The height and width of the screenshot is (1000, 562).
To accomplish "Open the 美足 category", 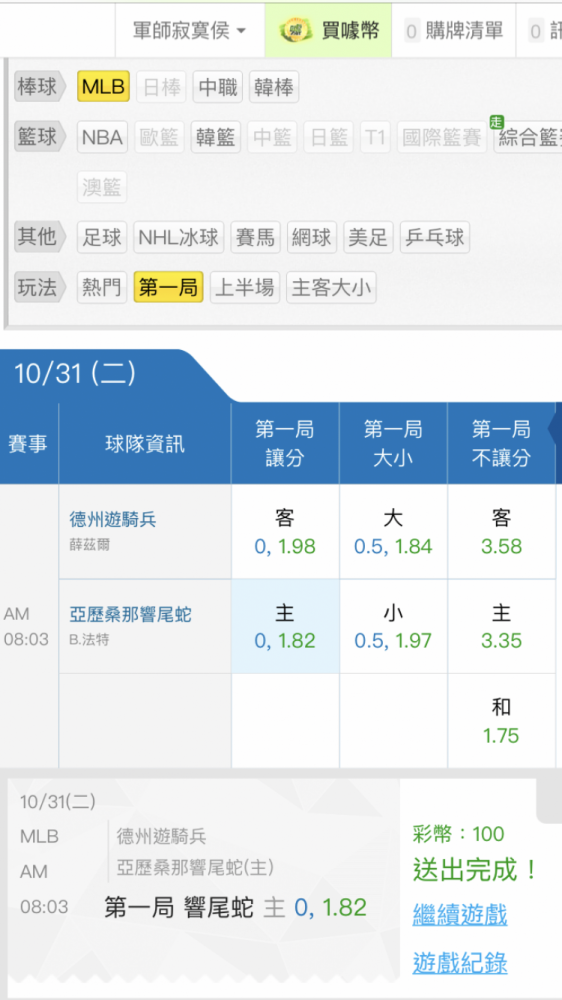I will [368, 237].
